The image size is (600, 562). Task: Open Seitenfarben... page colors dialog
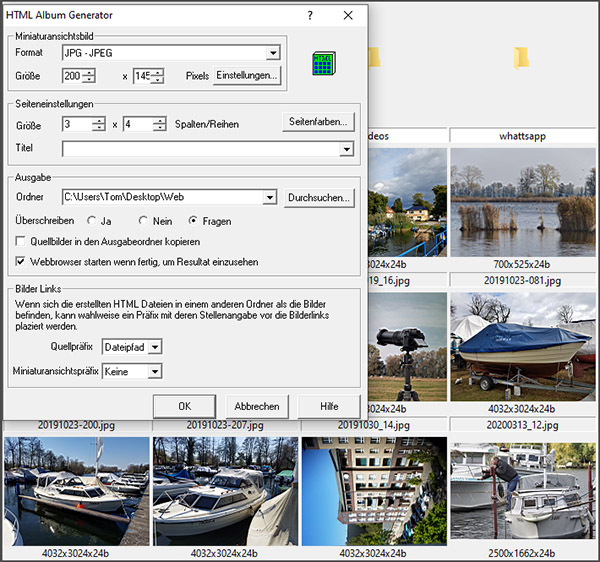pos(318,122)
